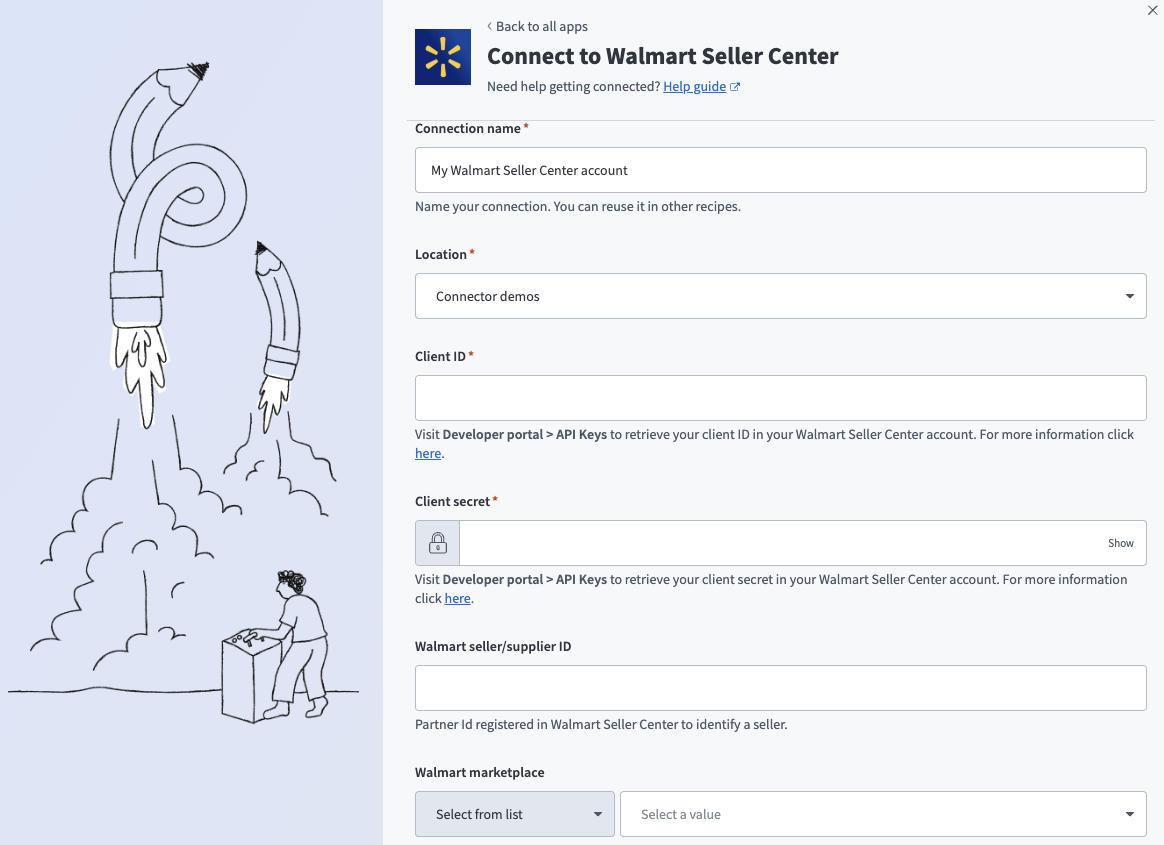Dismiss the panel with the X icon
1164x845 pixels.
coord(1151,11)
